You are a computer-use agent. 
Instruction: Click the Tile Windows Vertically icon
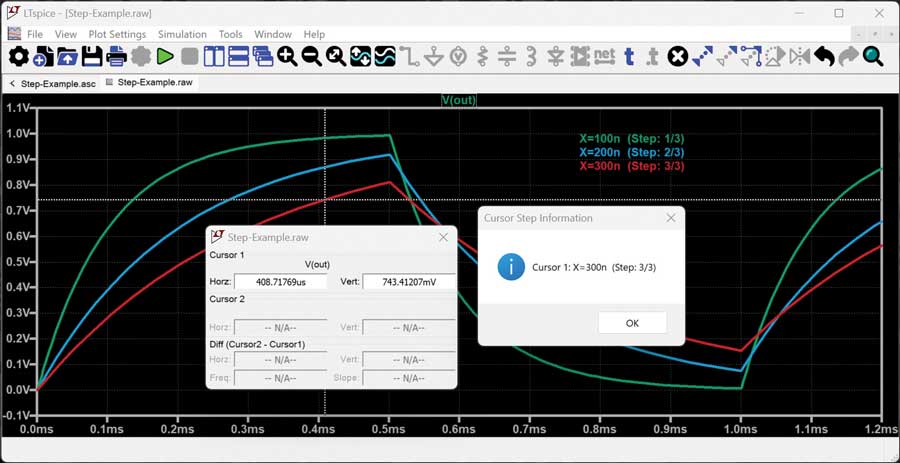click(214, 57)
